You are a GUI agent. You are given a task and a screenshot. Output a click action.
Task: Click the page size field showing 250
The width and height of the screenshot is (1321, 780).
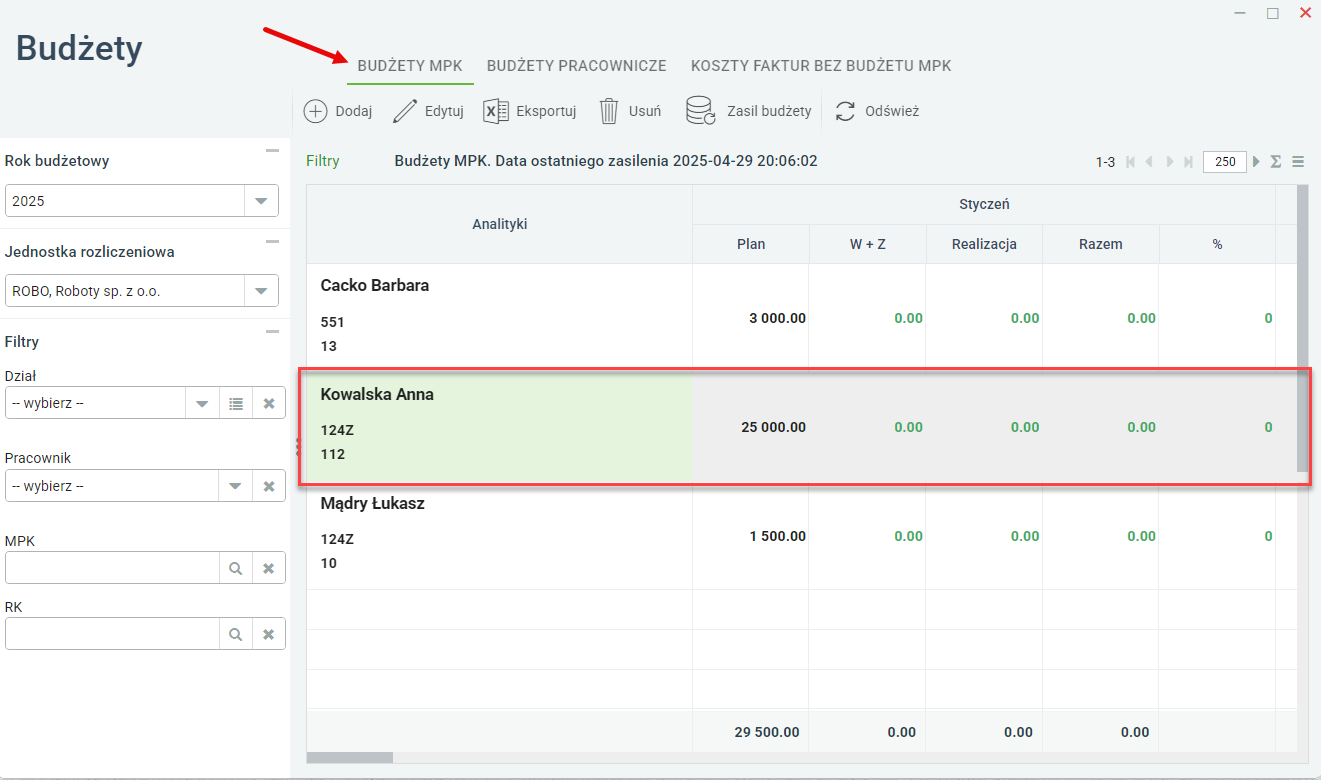[x=1225, y=162]
